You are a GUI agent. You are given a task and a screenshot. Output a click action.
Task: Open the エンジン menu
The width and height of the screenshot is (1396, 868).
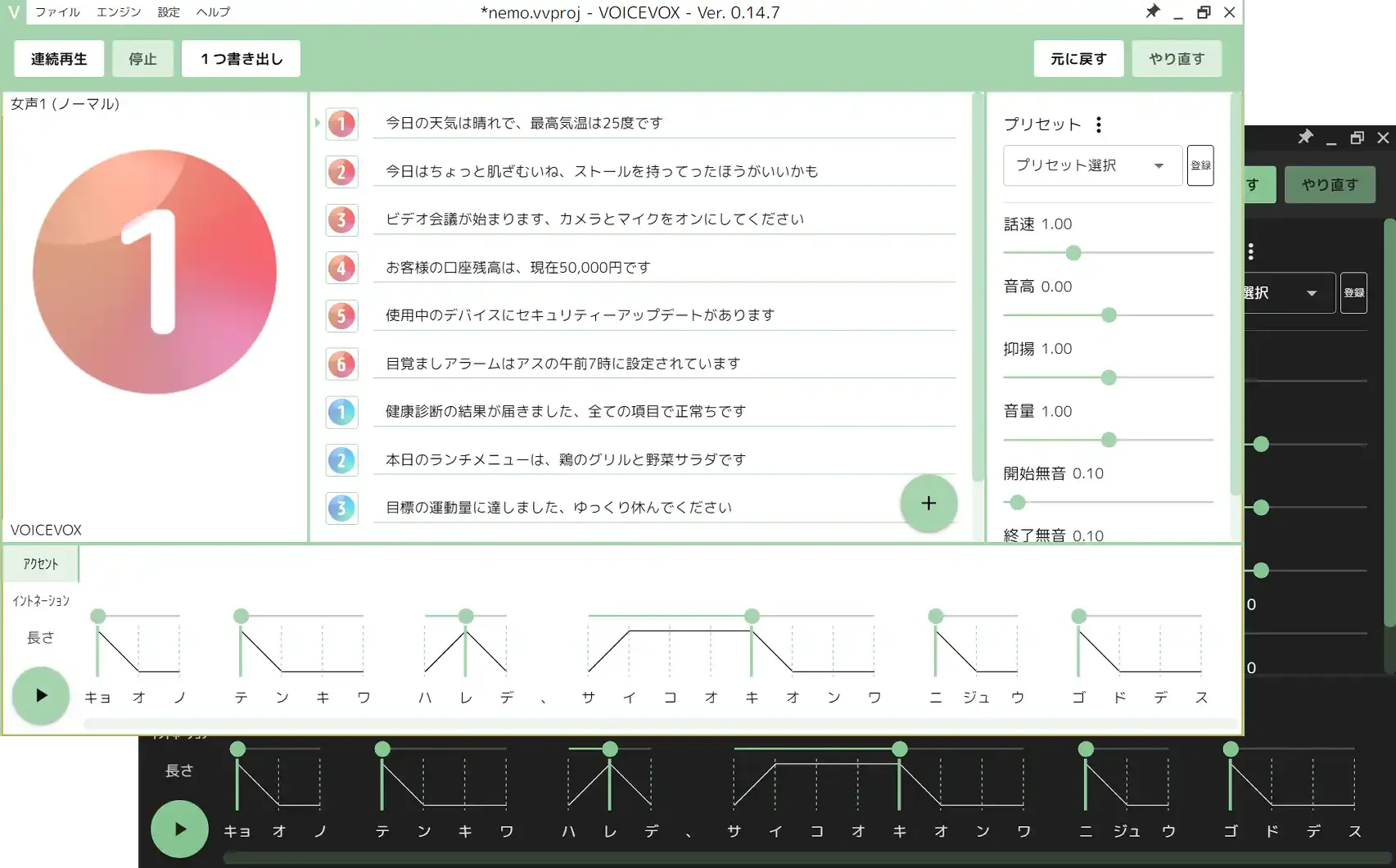point(119,12)
